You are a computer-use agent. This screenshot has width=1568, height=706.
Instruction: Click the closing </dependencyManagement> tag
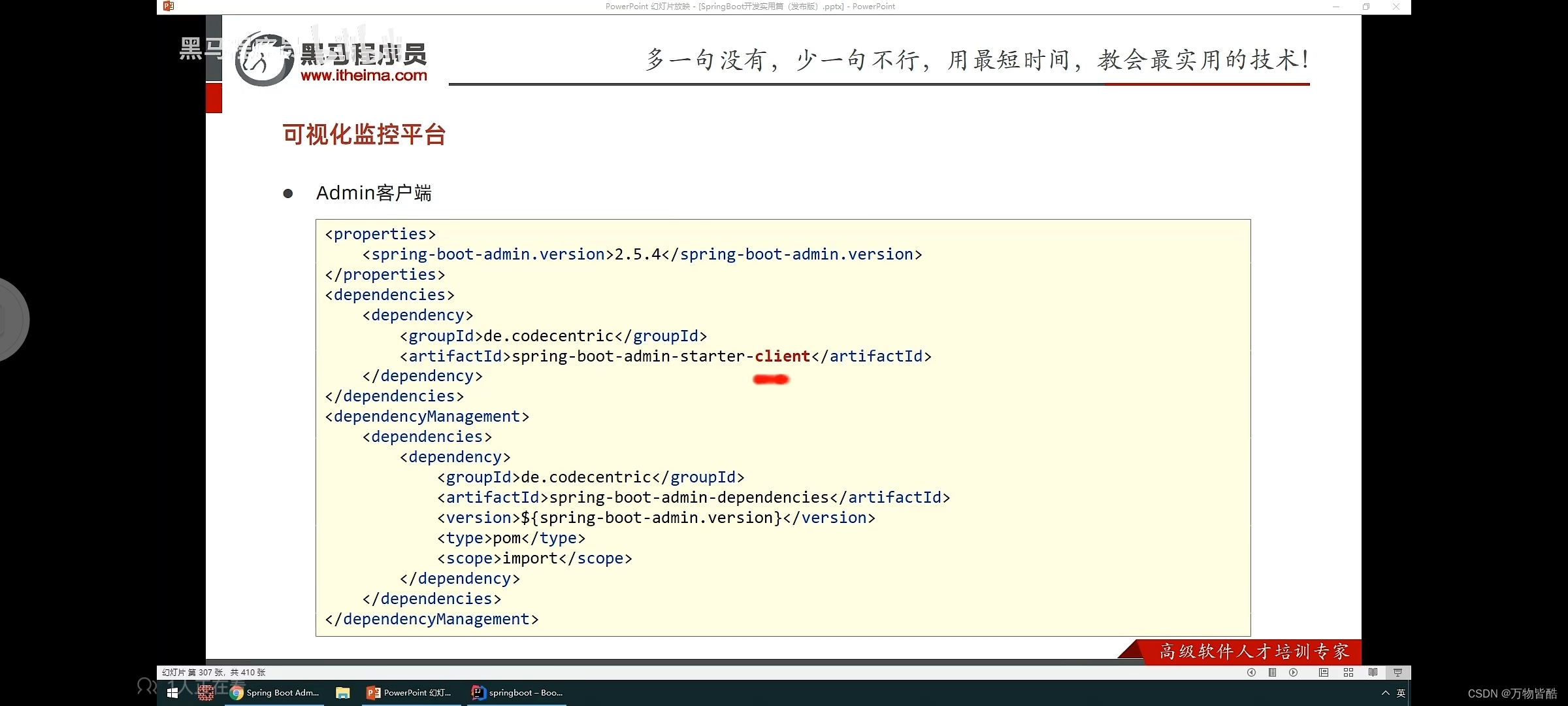tap(432, 619)
